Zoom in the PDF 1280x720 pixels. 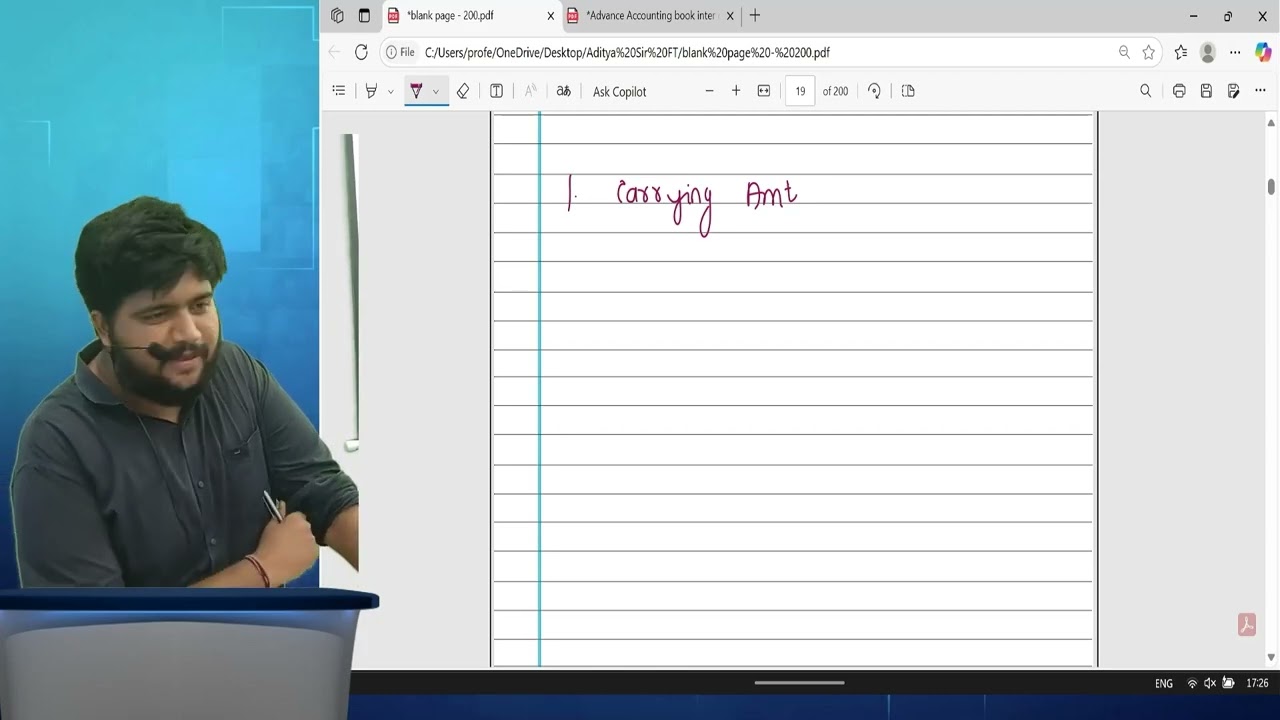coord(736,91)
